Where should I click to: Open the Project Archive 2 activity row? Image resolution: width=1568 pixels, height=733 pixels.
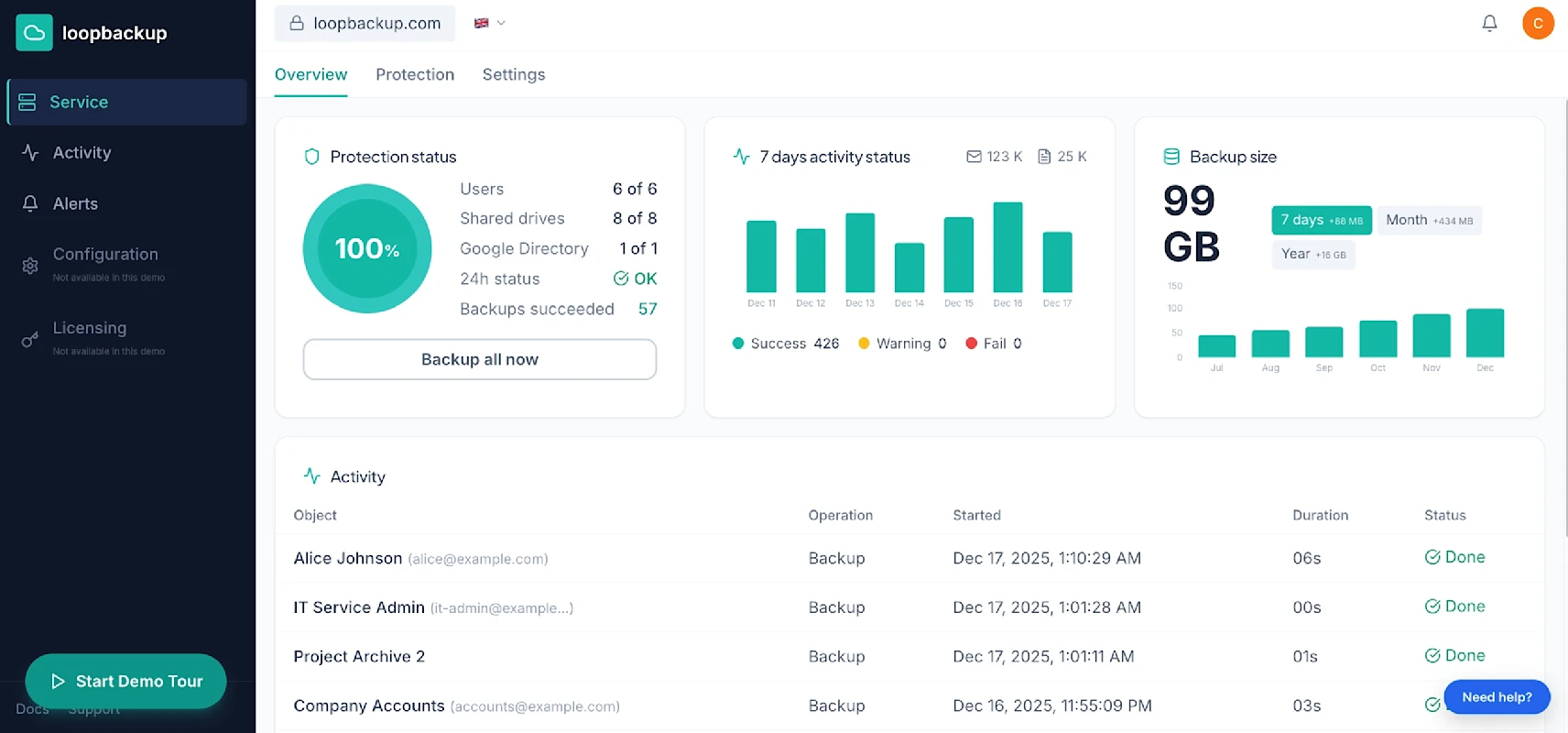[x=909, y=656]
